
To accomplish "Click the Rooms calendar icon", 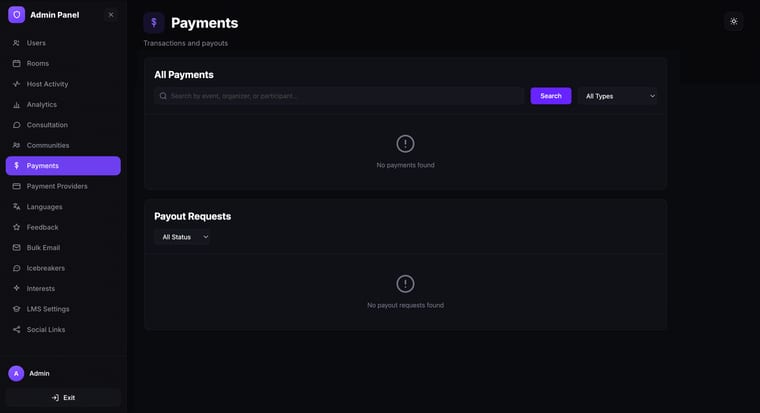I will tap(16, 64).
